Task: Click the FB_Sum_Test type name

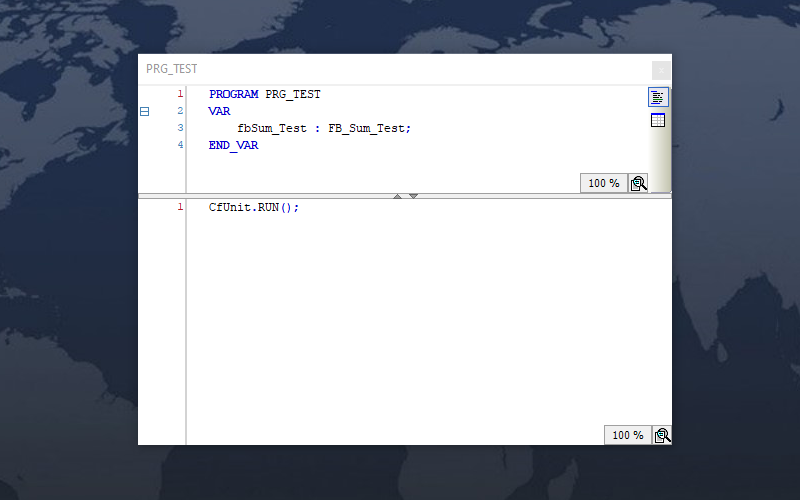Action: coord(369,128)
